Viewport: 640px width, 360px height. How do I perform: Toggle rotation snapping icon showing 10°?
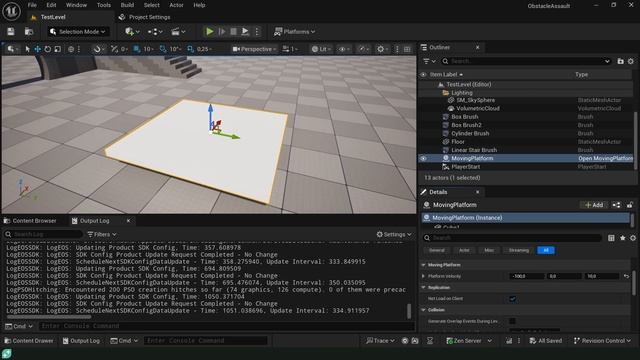(x=163, y=49)
